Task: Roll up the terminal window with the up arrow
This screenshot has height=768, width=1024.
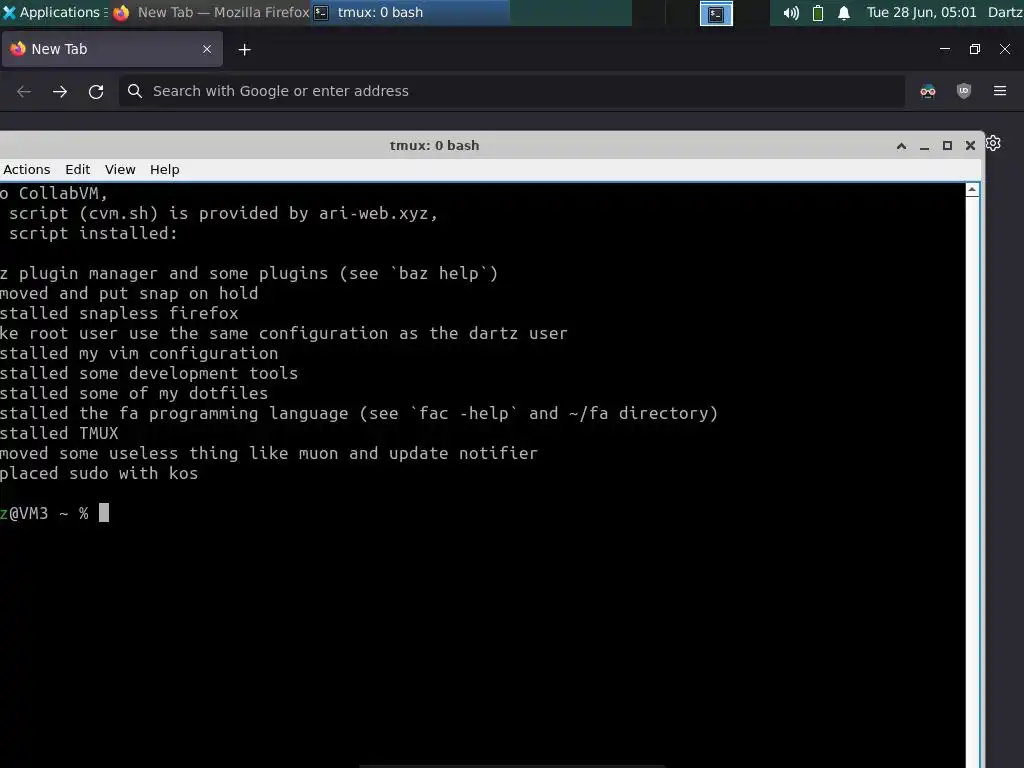Action: (901, 146)
